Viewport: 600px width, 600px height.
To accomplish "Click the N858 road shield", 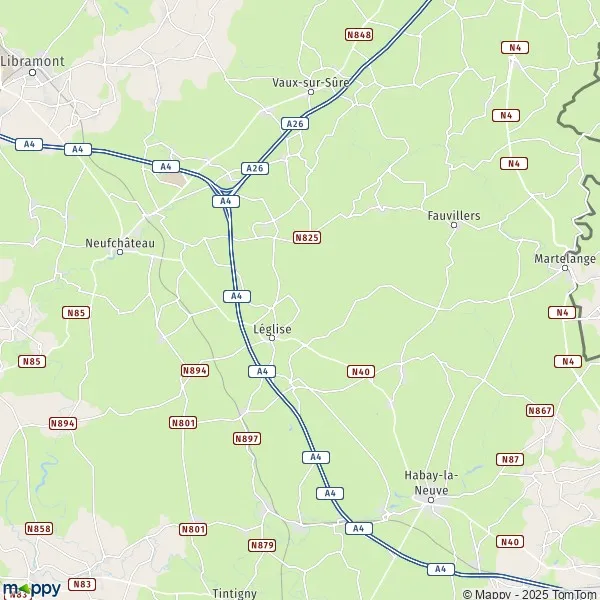I will pyautogui.click(x=39, y=529).
